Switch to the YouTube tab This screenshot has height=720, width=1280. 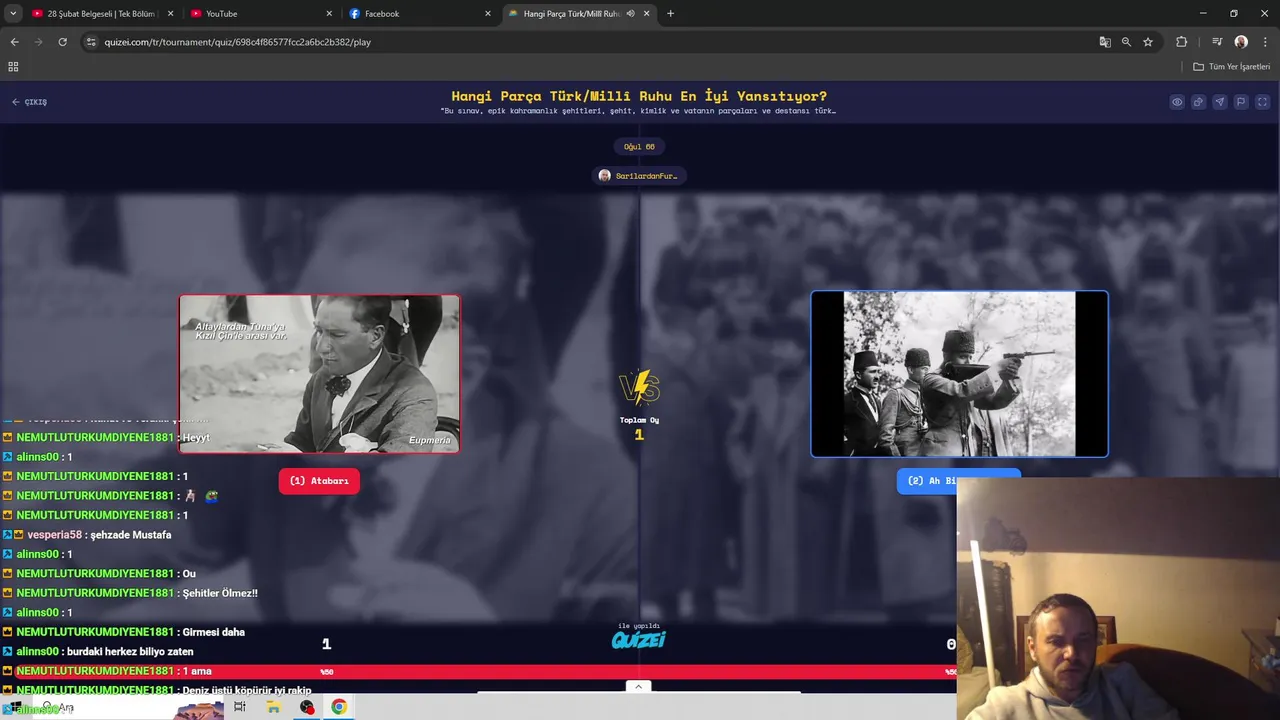pyautogui.click(x=260, y=13)
